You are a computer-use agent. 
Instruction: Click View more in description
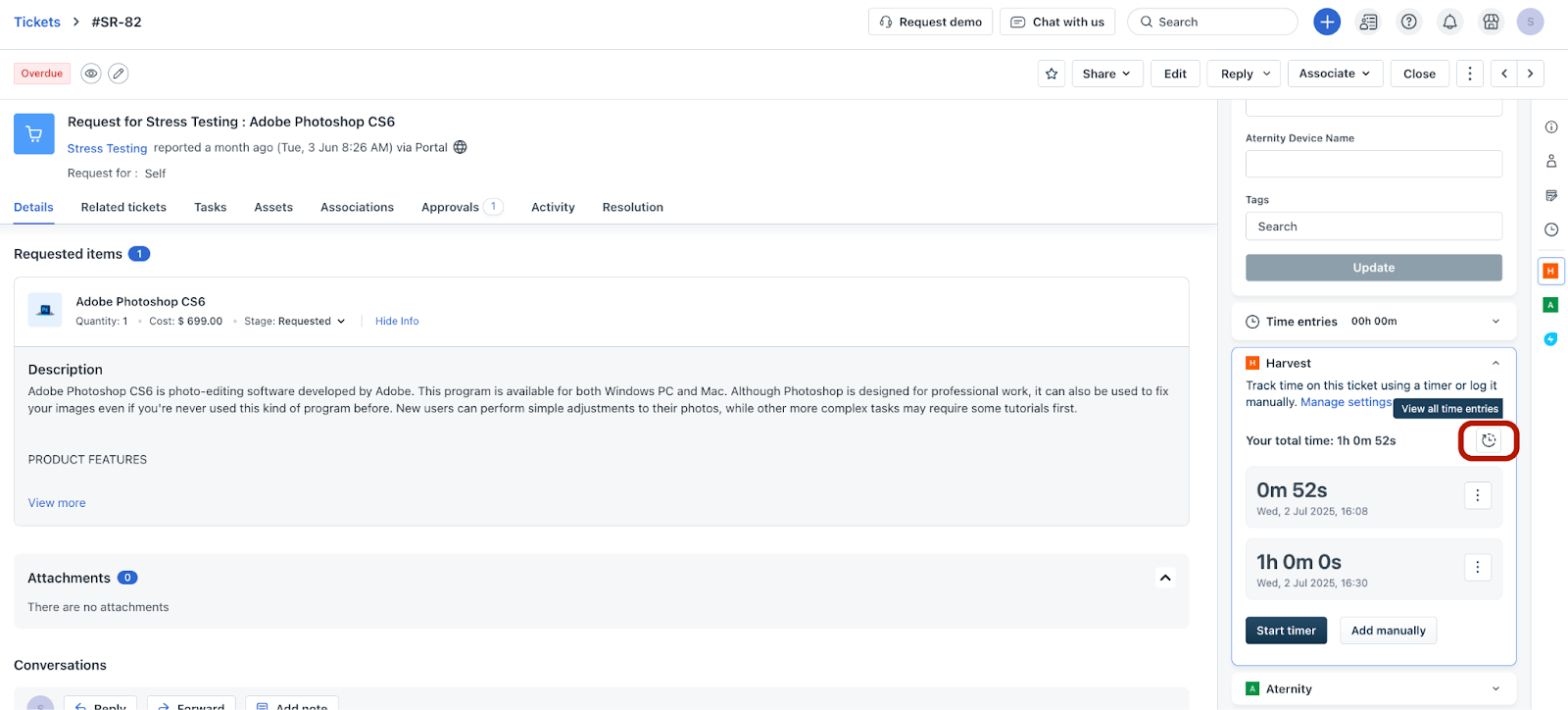[57, 502]
